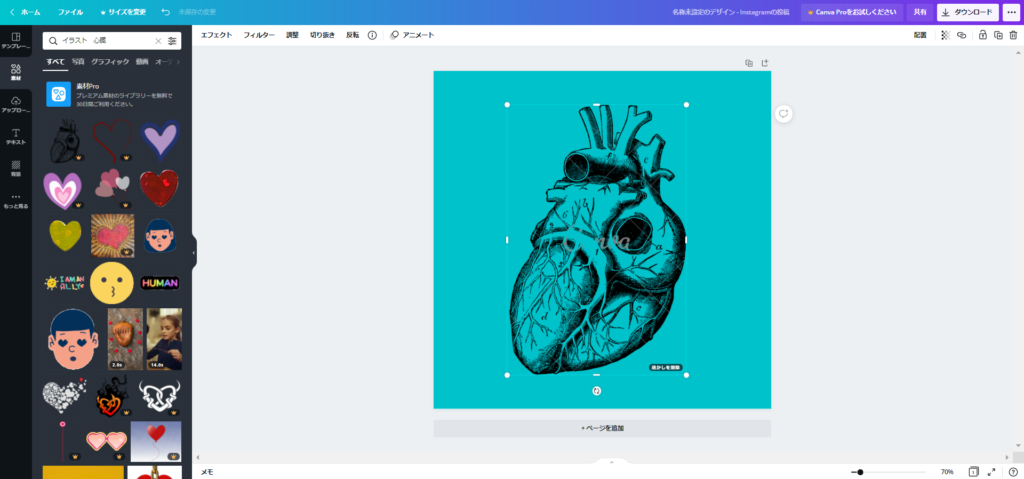Image resolution: width=1024 pixels, height=479 pixels.
Task: Open the アップロード uploads sidebar tab
Action: pyautogui.click(x=16, y=104)
